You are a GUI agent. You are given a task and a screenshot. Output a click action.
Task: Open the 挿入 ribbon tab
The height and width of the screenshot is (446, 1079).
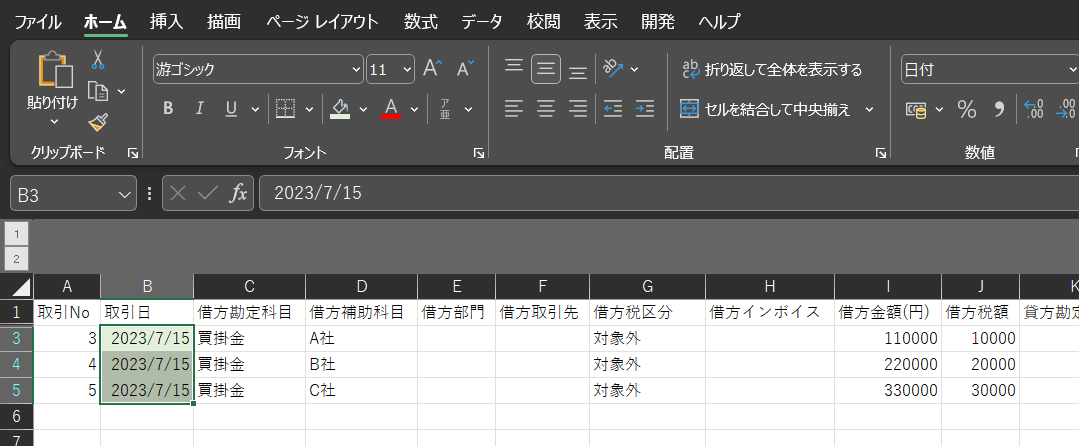point(166,21)
